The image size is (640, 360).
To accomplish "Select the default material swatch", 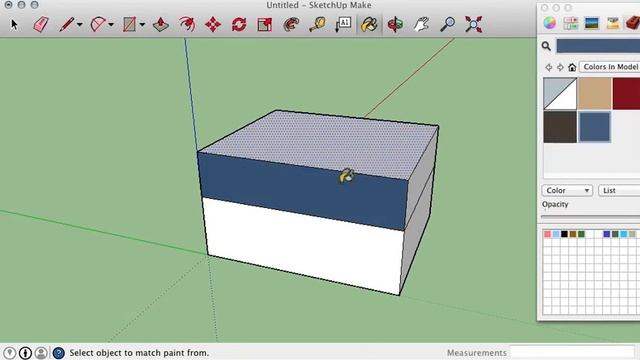I will [560, 94].
